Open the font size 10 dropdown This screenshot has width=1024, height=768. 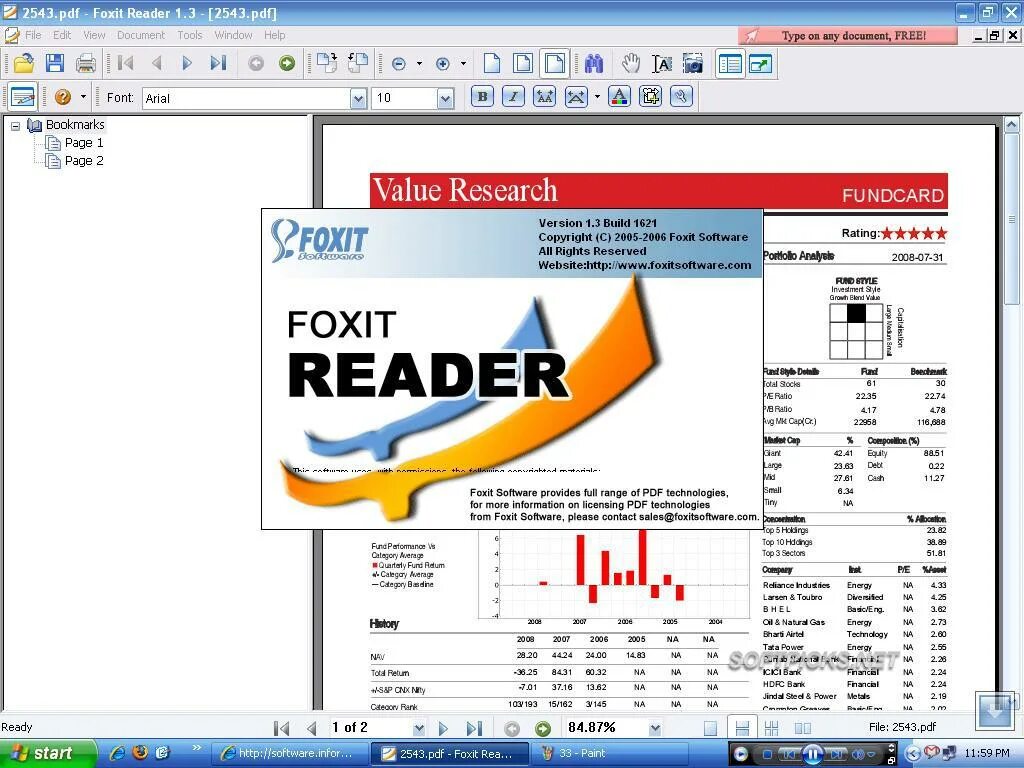(445, 99)
